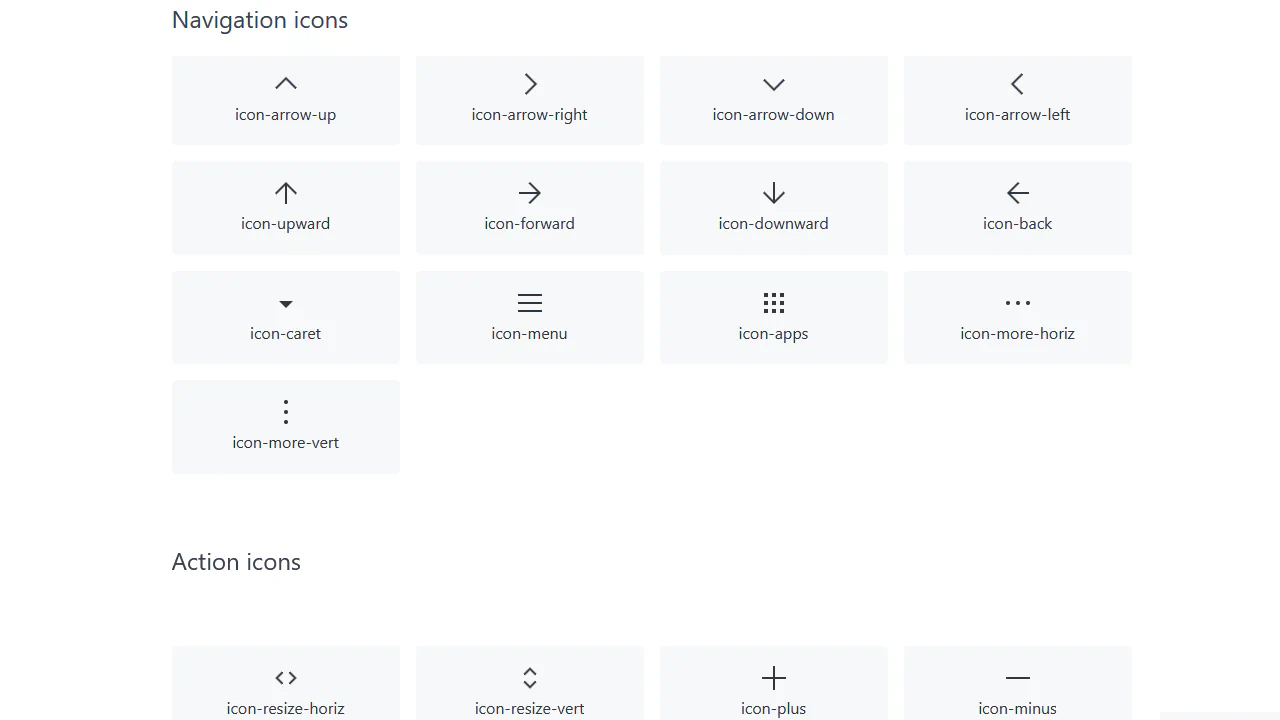Click the "icon-more-vert" label text
This screenshot has width=1280, height=720.
(286, 443)
